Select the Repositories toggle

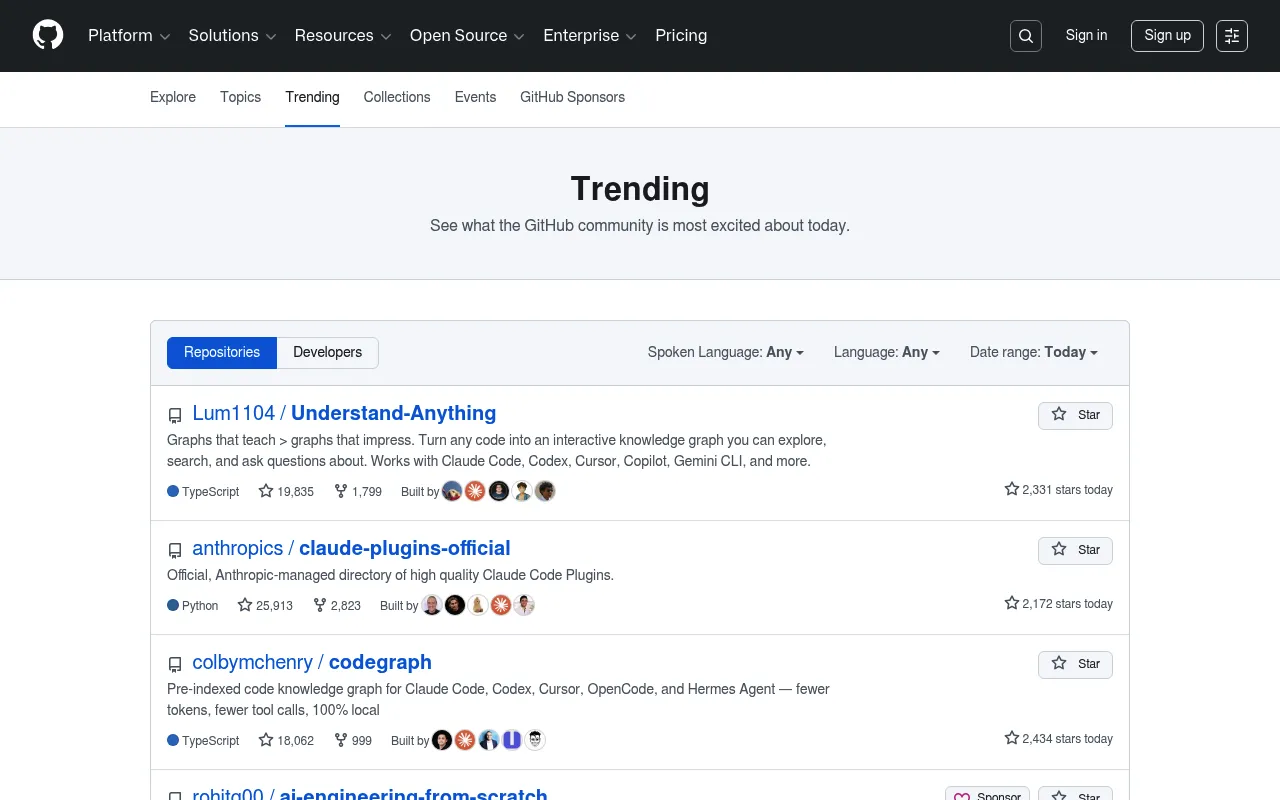(222, 352)
